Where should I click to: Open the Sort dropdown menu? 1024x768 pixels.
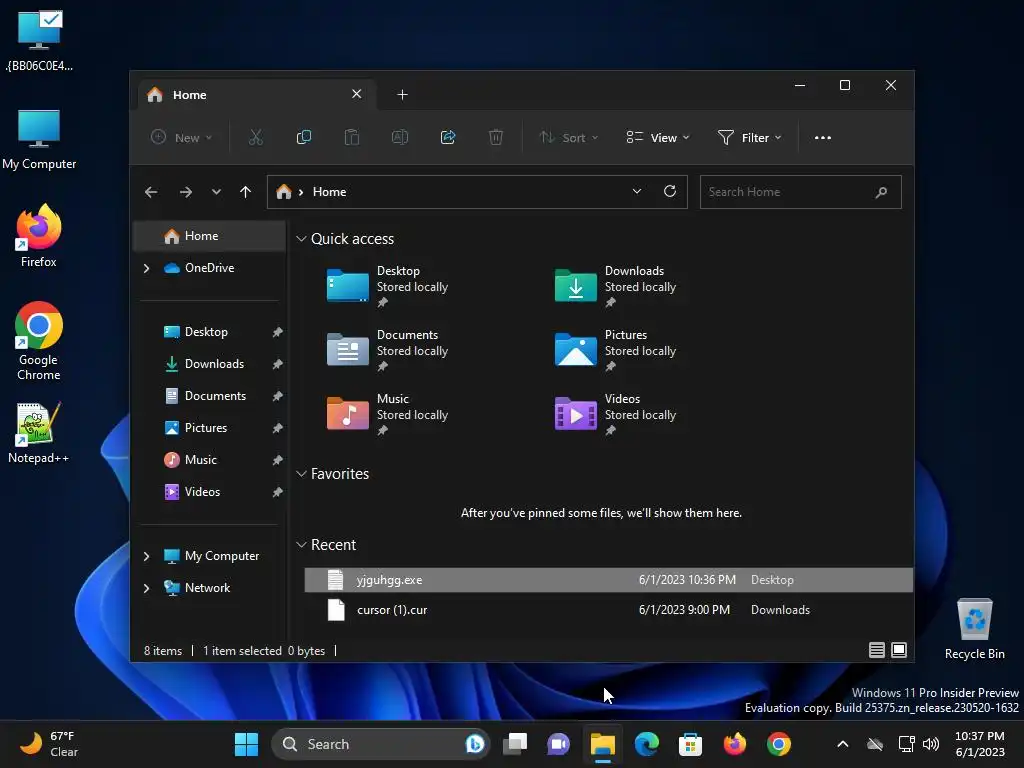(x=568, y=138)
